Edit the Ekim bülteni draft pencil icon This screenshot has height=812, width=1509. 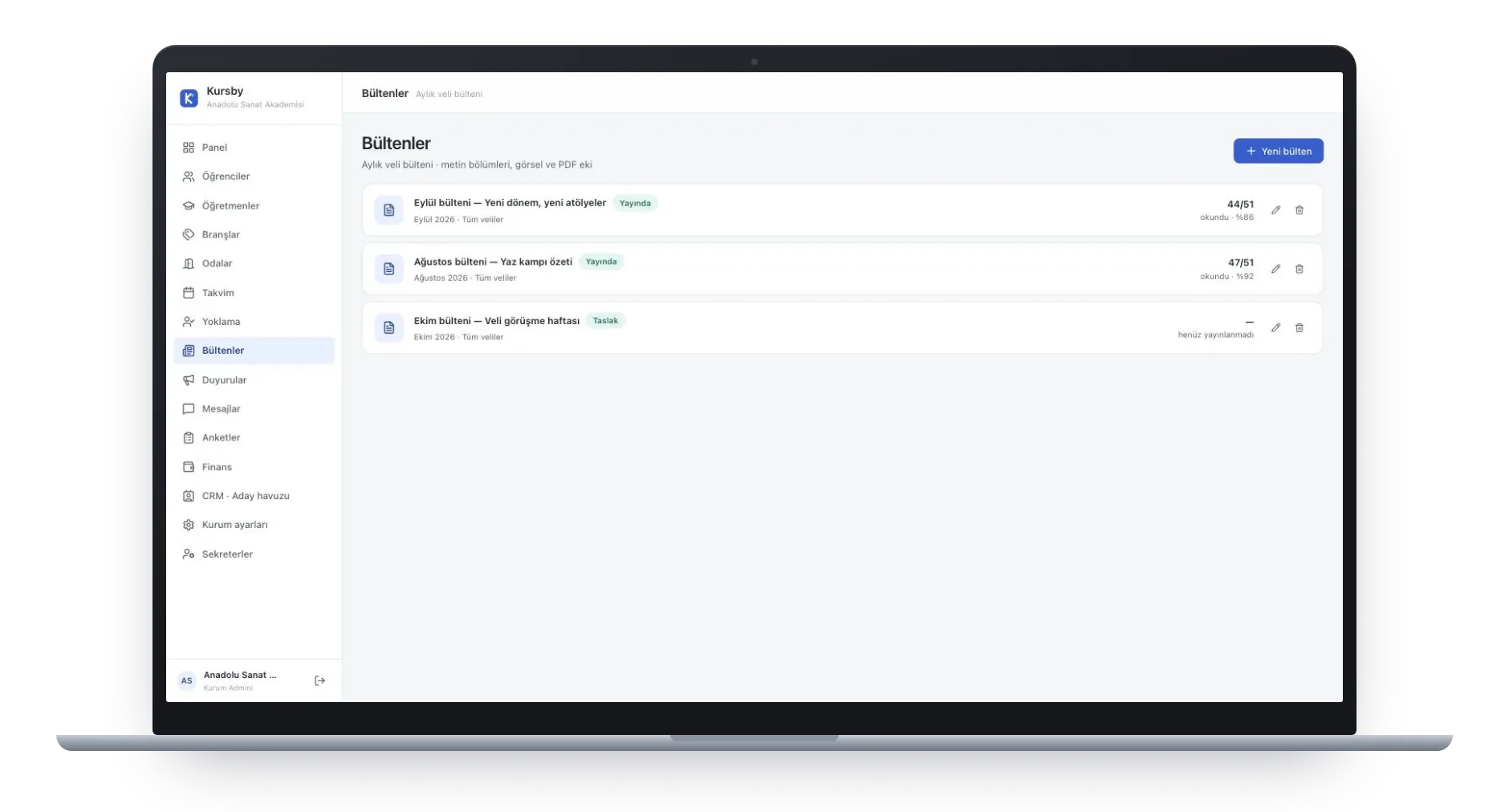tap(1275, 327)
